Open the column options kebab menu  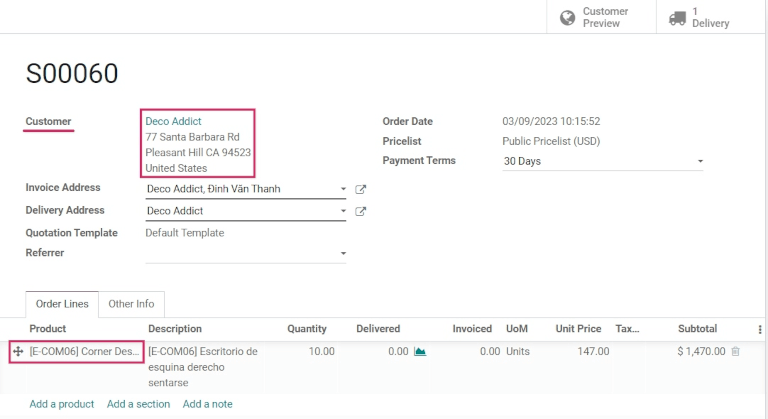point(759,329)
